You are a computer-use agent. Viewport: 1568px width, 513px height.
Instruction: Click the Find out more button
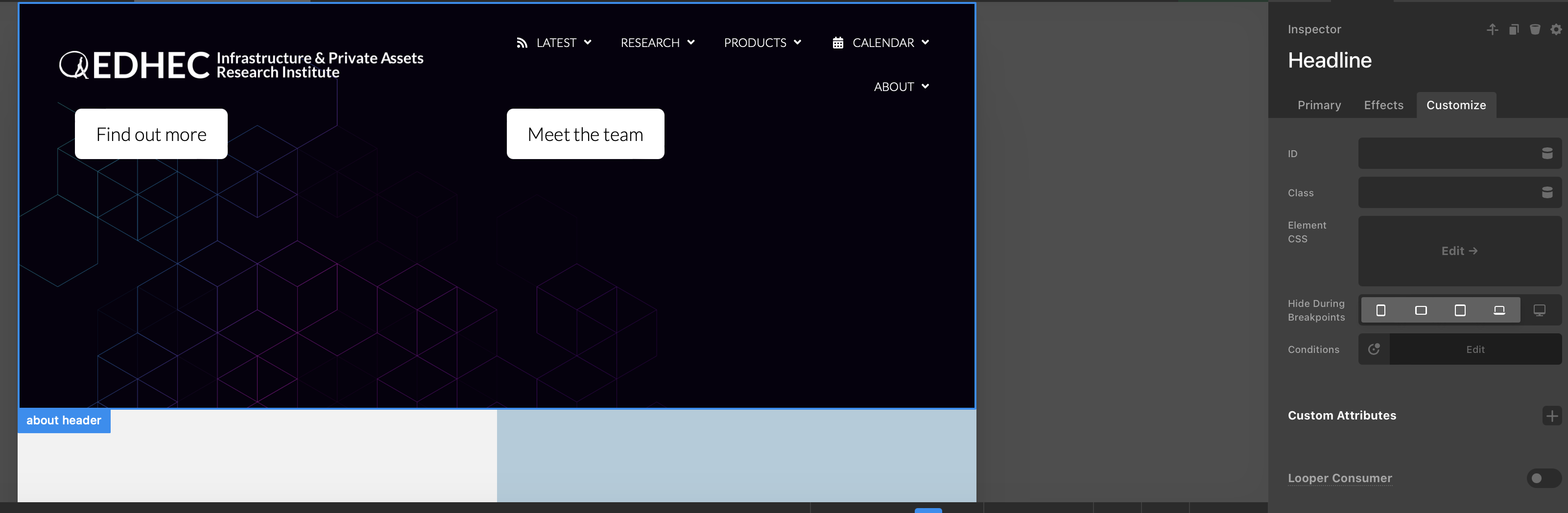coord(151,134)
